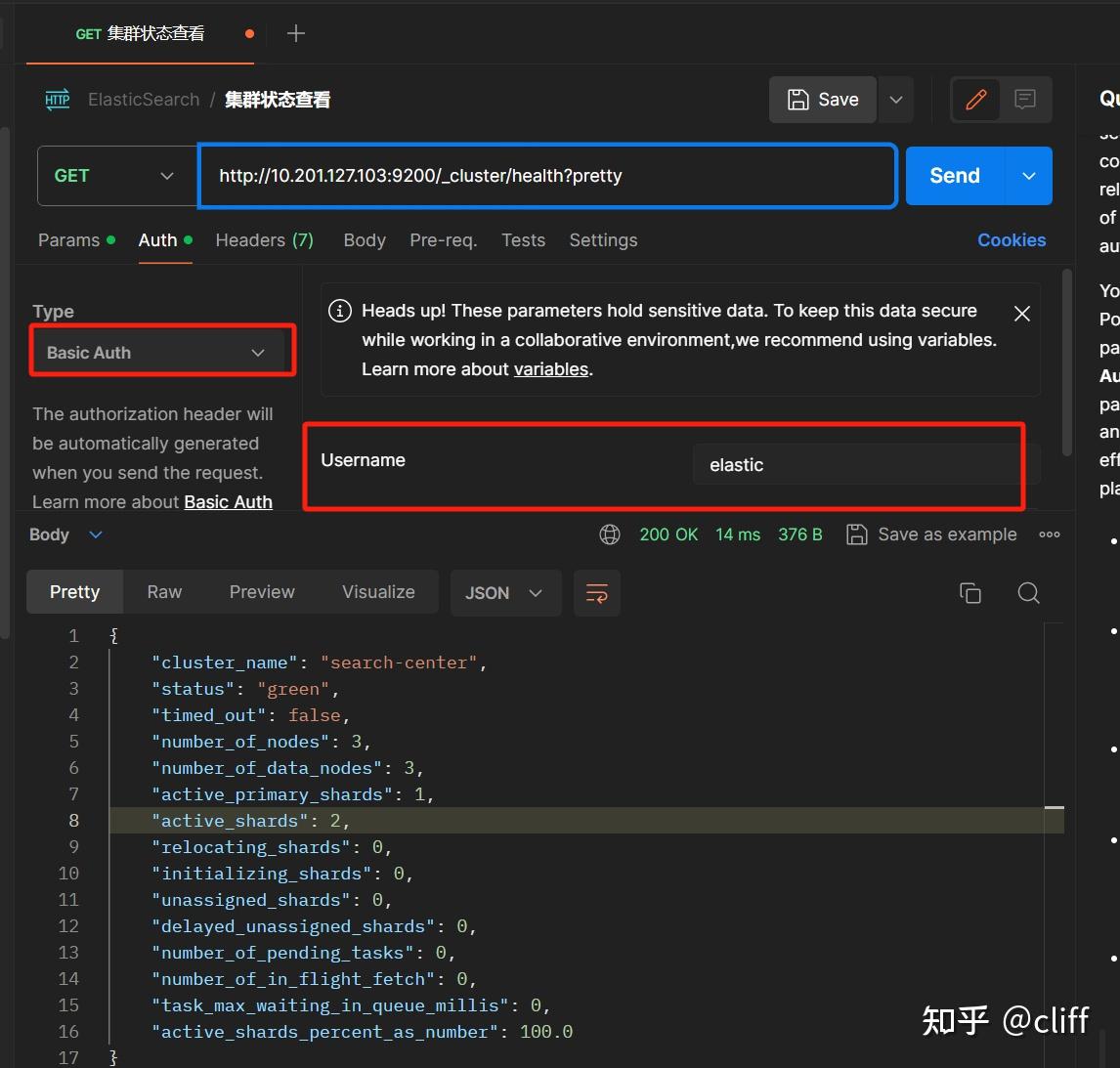Click the HTTP icon before ElasticSearch breadcrumb

coord(57,99)
